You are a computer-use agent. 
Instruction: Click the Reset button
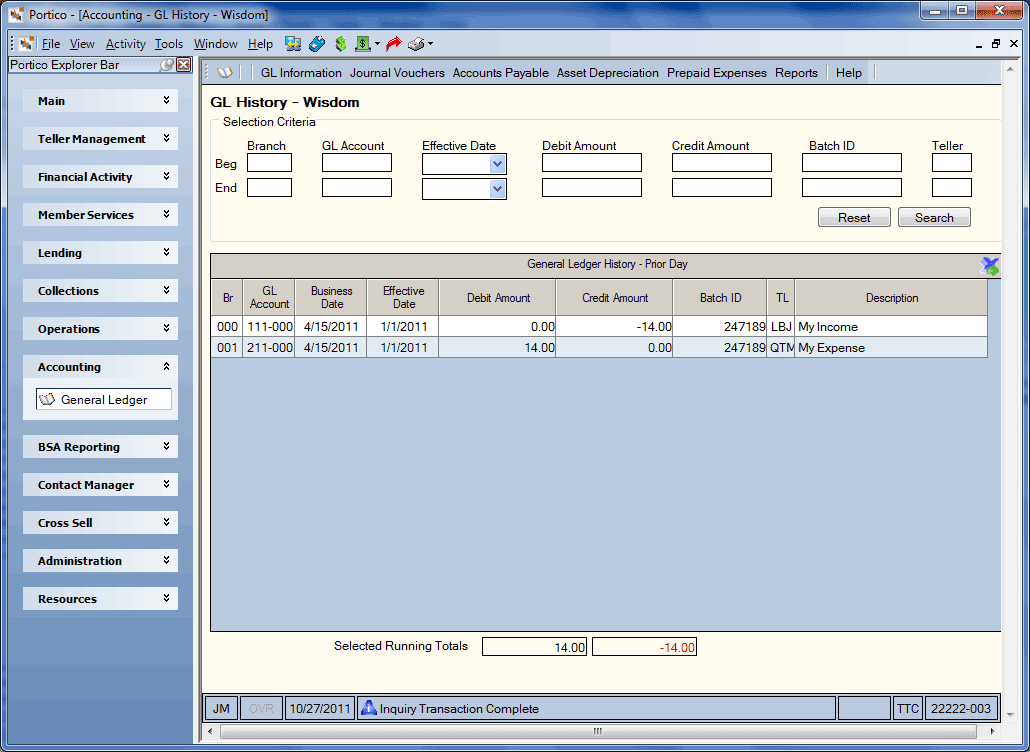[x=854, y=217]
